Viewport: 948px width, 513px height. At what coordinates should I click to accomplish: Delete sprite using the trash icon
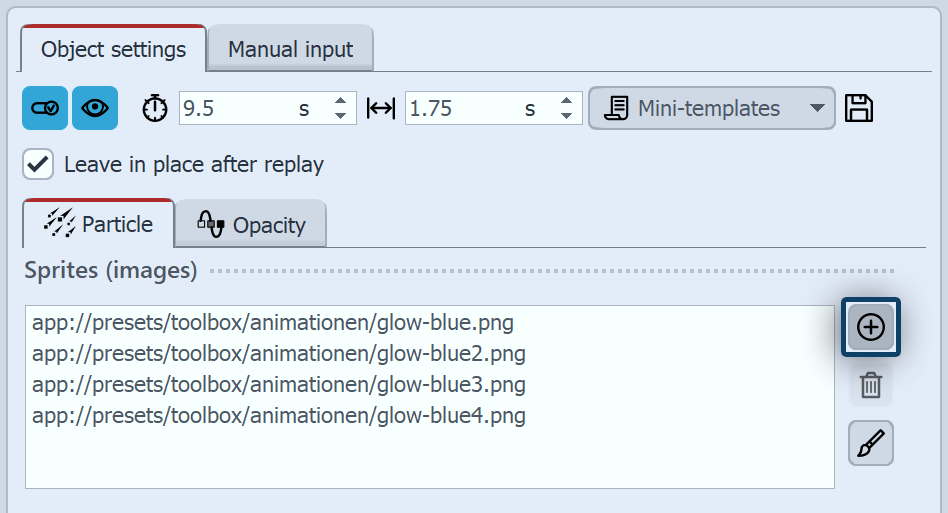871,385
